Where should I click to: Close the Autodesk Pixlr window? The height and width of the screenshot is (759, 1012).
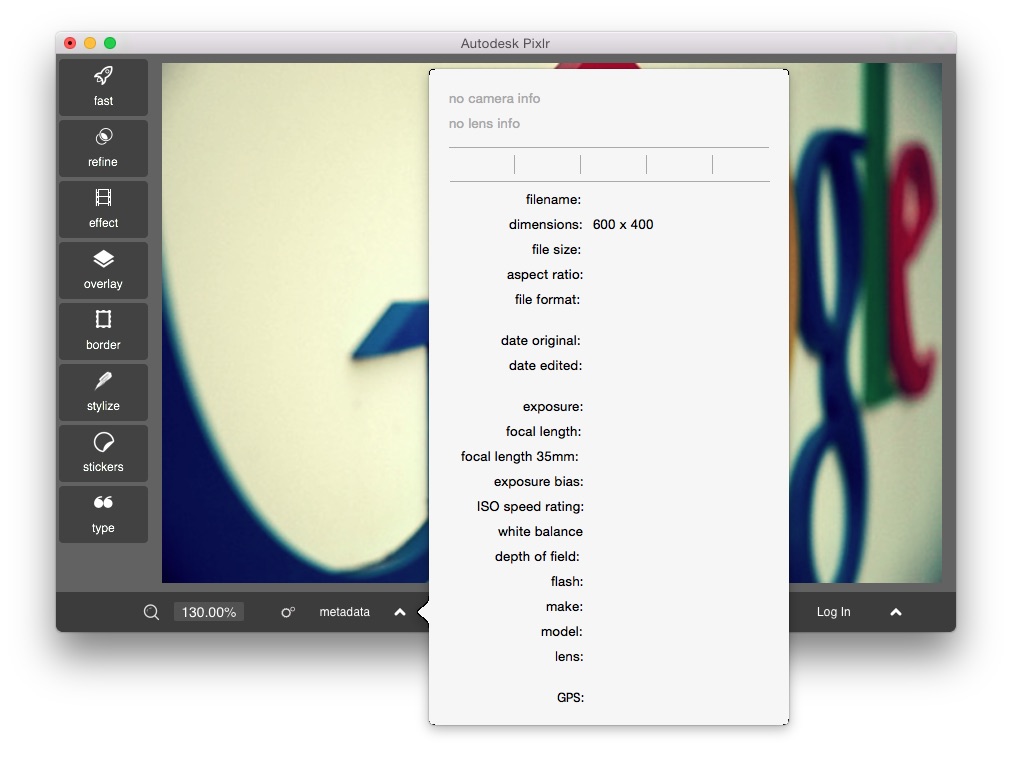(x=70, y=43)
